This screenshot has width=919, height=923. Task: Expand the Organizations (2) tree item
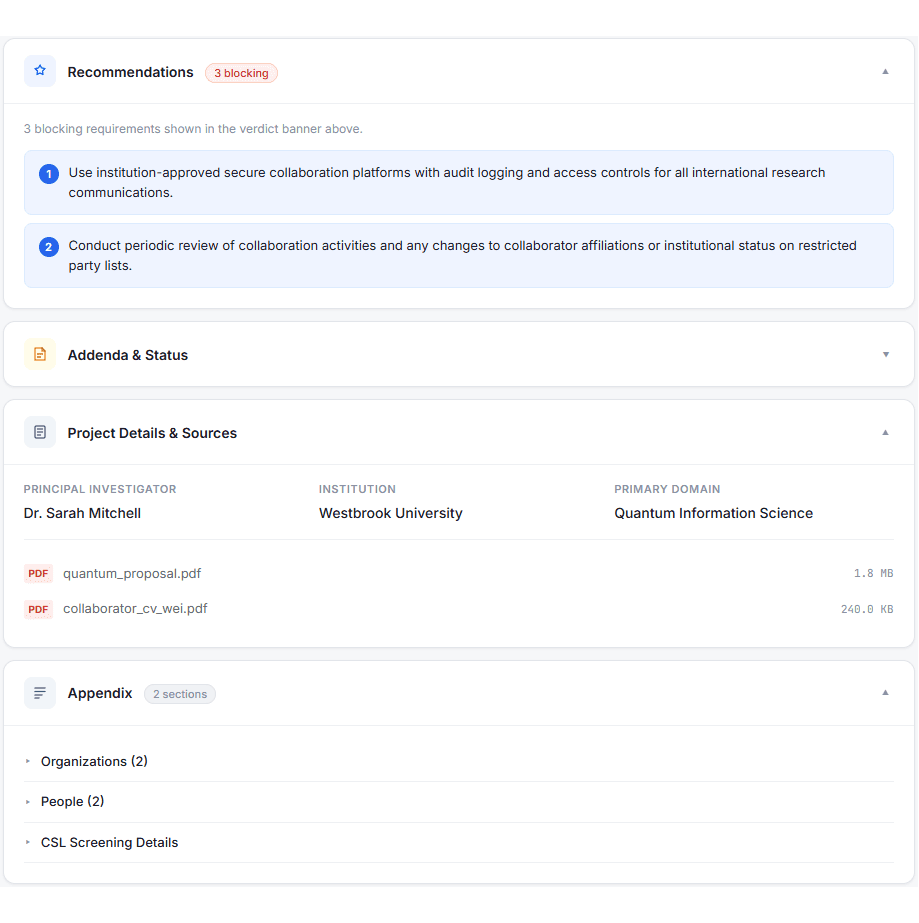click(94, 761)
